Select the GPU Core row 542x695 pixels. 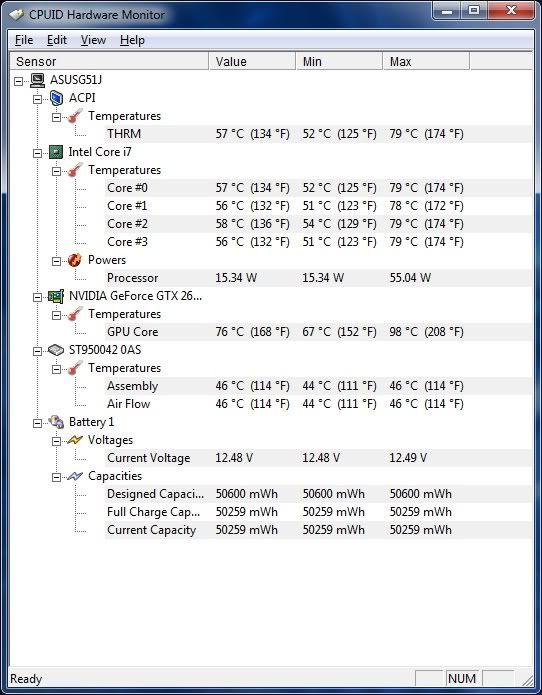click(x=318, y=332)
